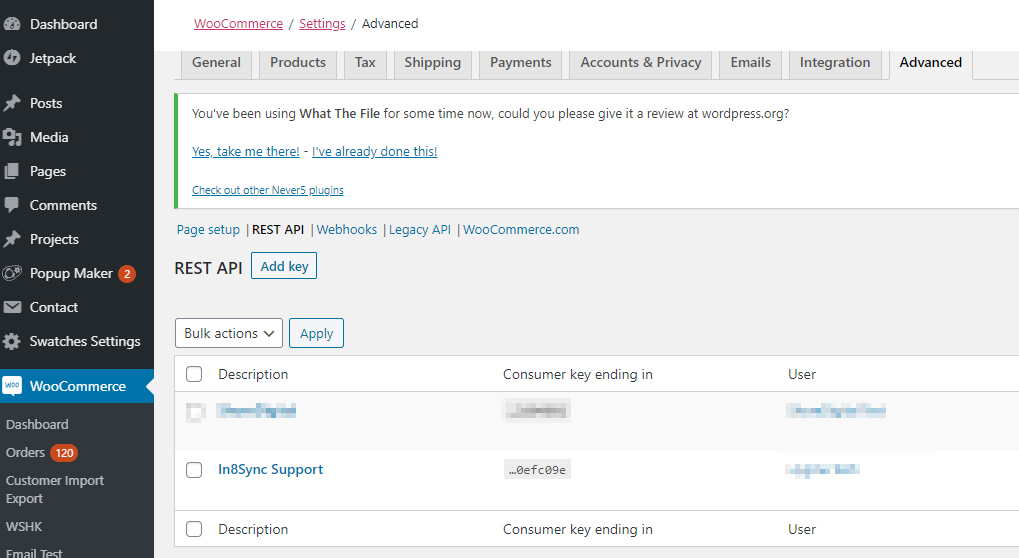Toggle the select-all checkbox in table footer
The image size is (1019, 558).
(194, 529)
